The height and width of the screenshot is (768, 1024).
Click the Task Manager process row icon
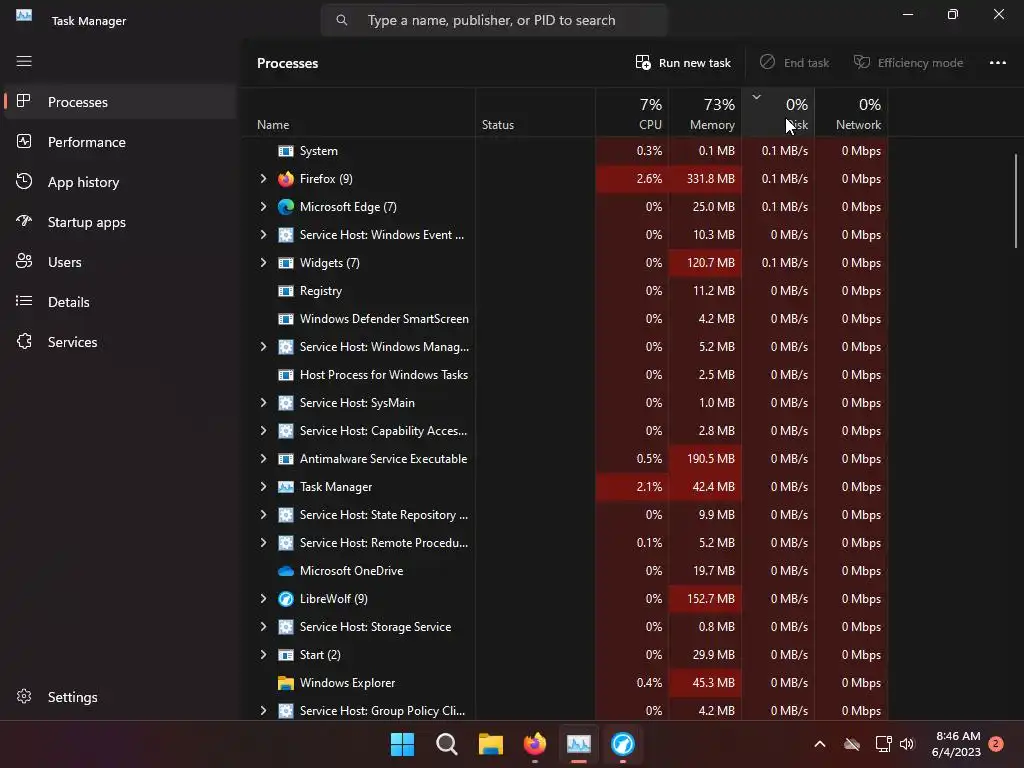[286, 487]
